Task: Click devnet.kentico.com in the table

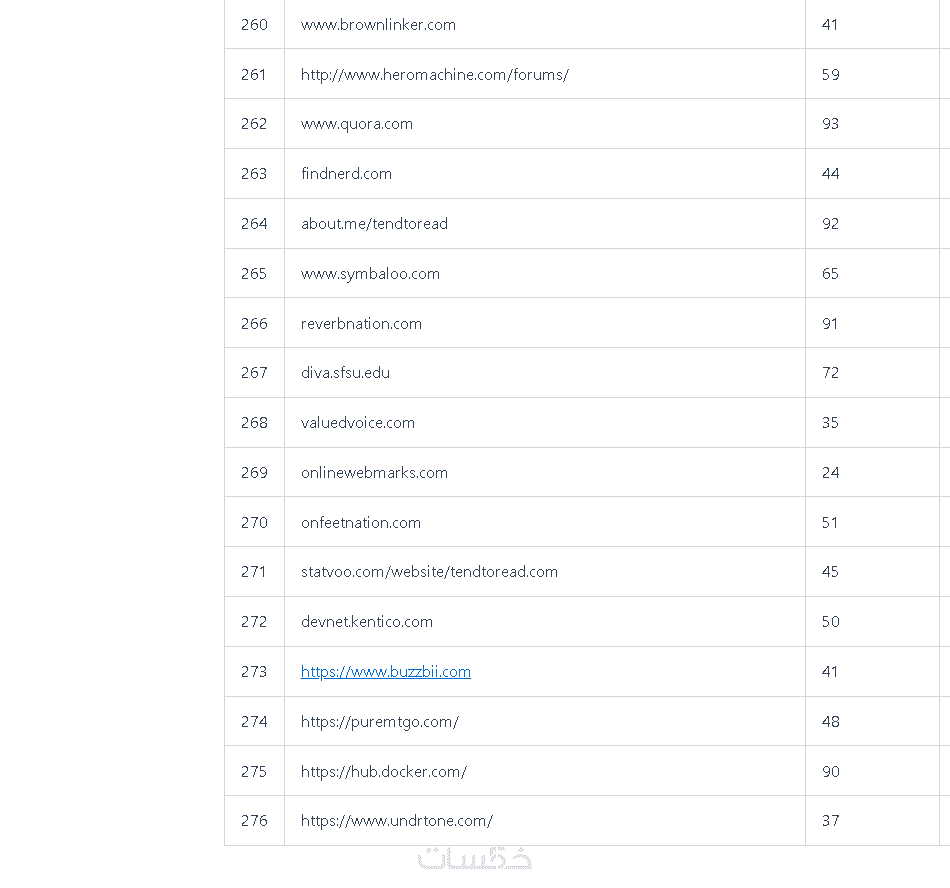Action: point(367,622)
